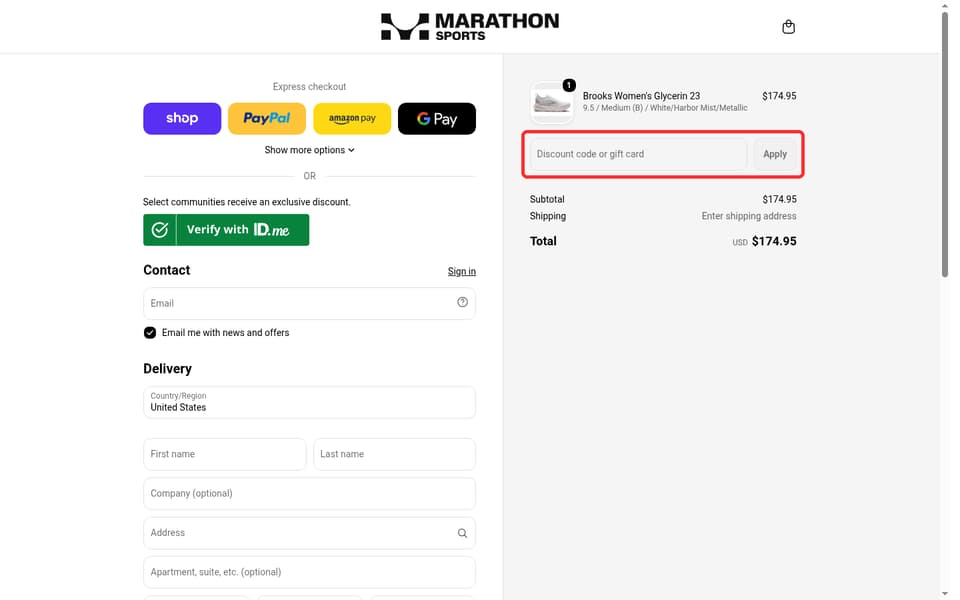Choose Amazon Pay express checkout
960x600 pixels.
pyautogui.click(x=352, y=118)
